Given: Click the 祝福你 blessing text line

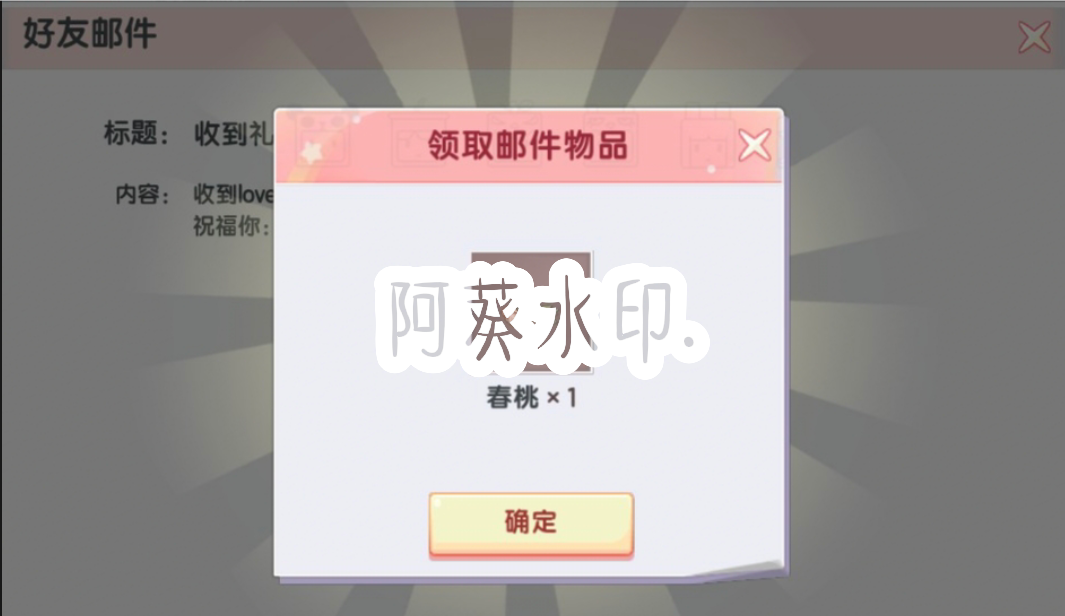Looking at the screenshot, I should (232, 225).
